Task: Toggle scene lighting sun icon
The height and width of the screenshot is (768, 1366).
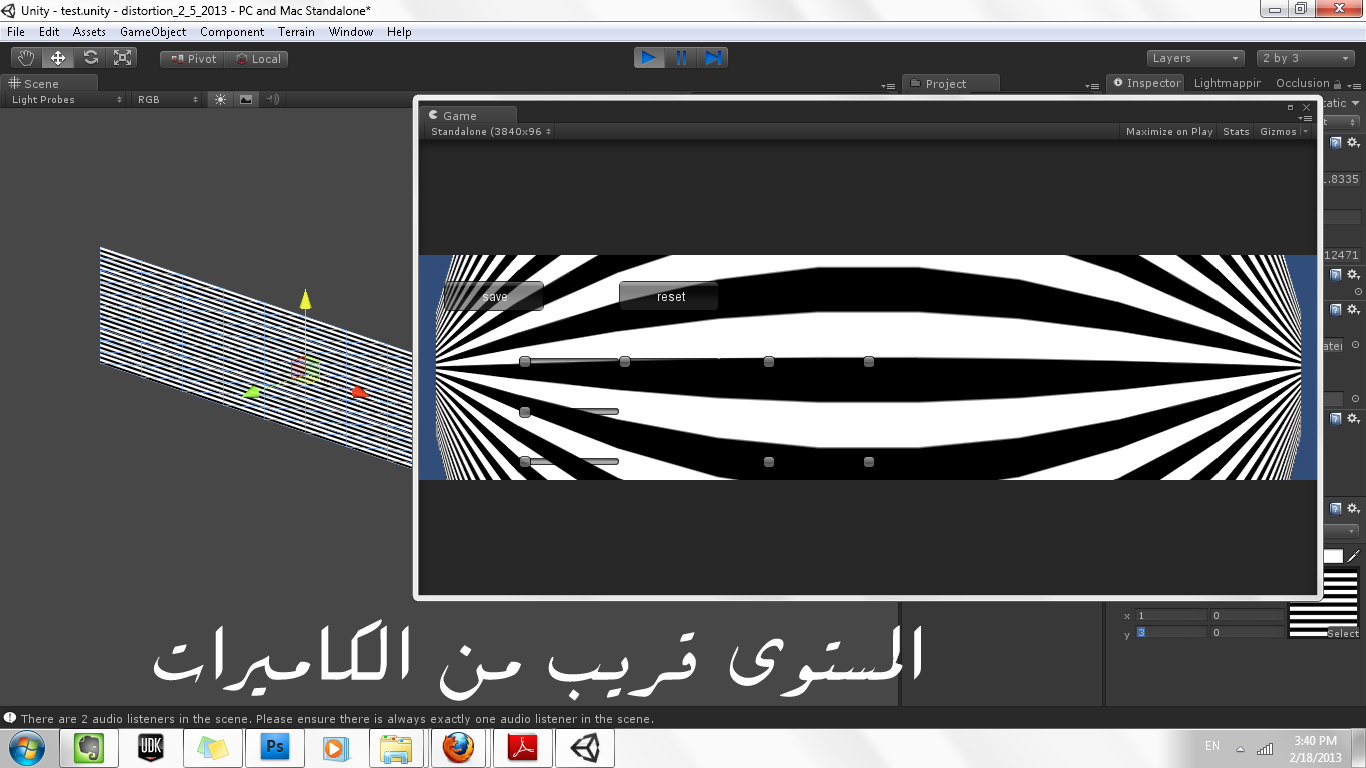Action: tap(220, 99)
